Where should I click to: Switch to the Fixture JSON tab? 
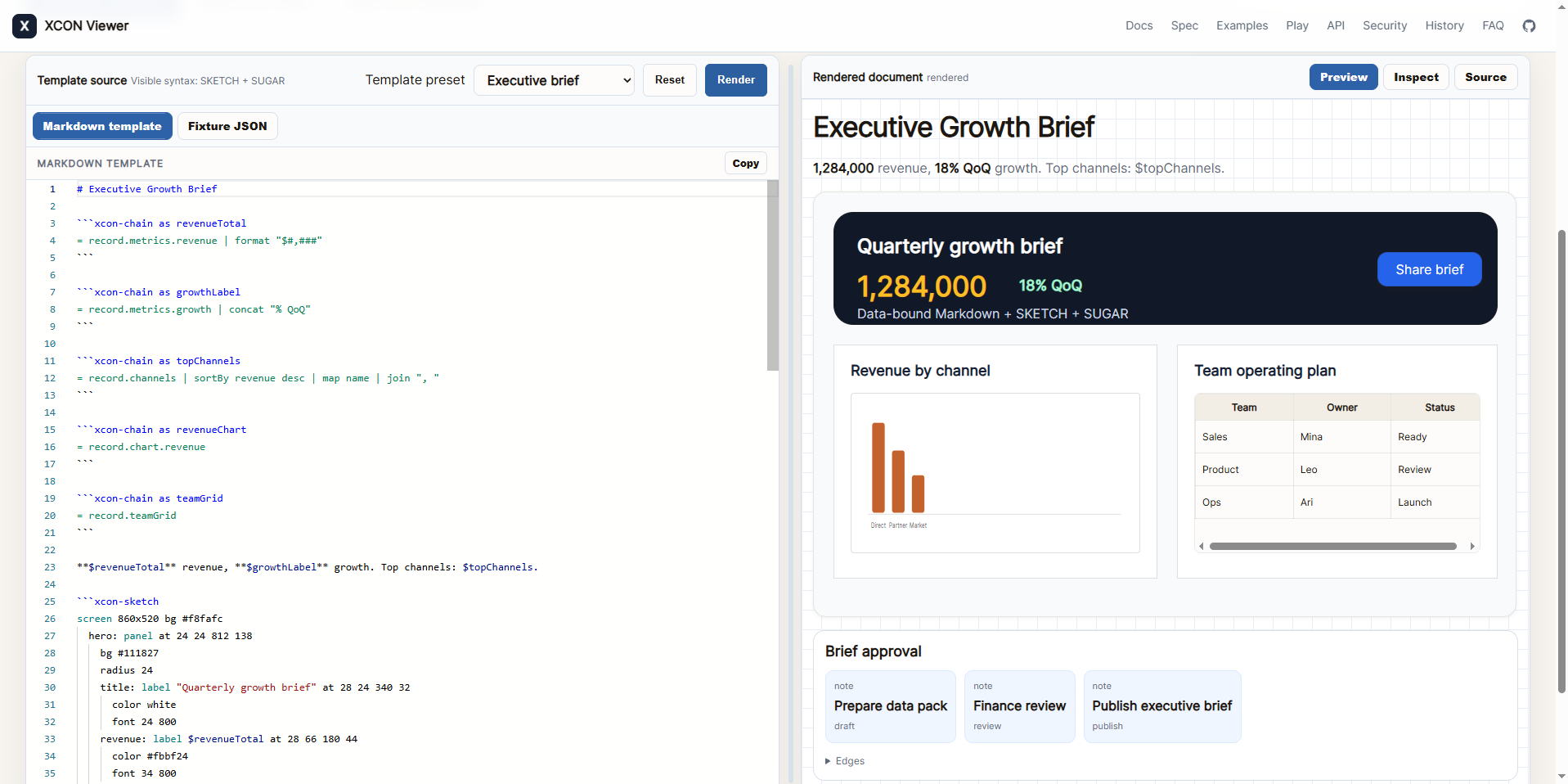(x=227, y=126)
